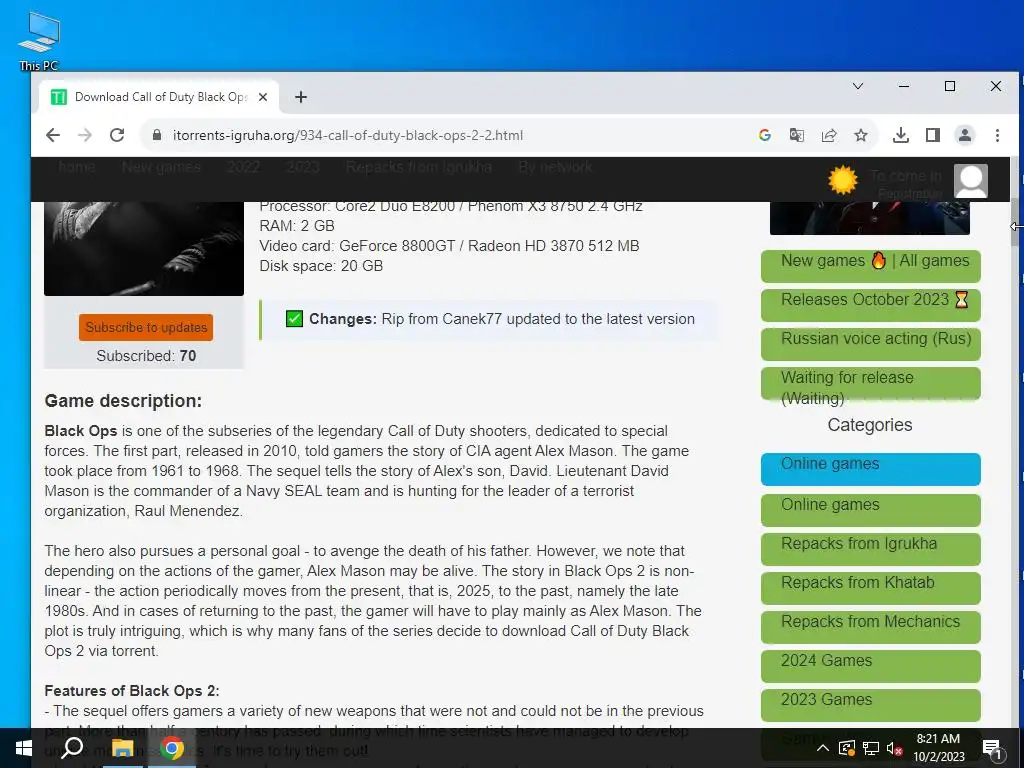The image size is (1024, 768).
Task: Open Chrome downloads panel
Action: (x=901, y=135)
